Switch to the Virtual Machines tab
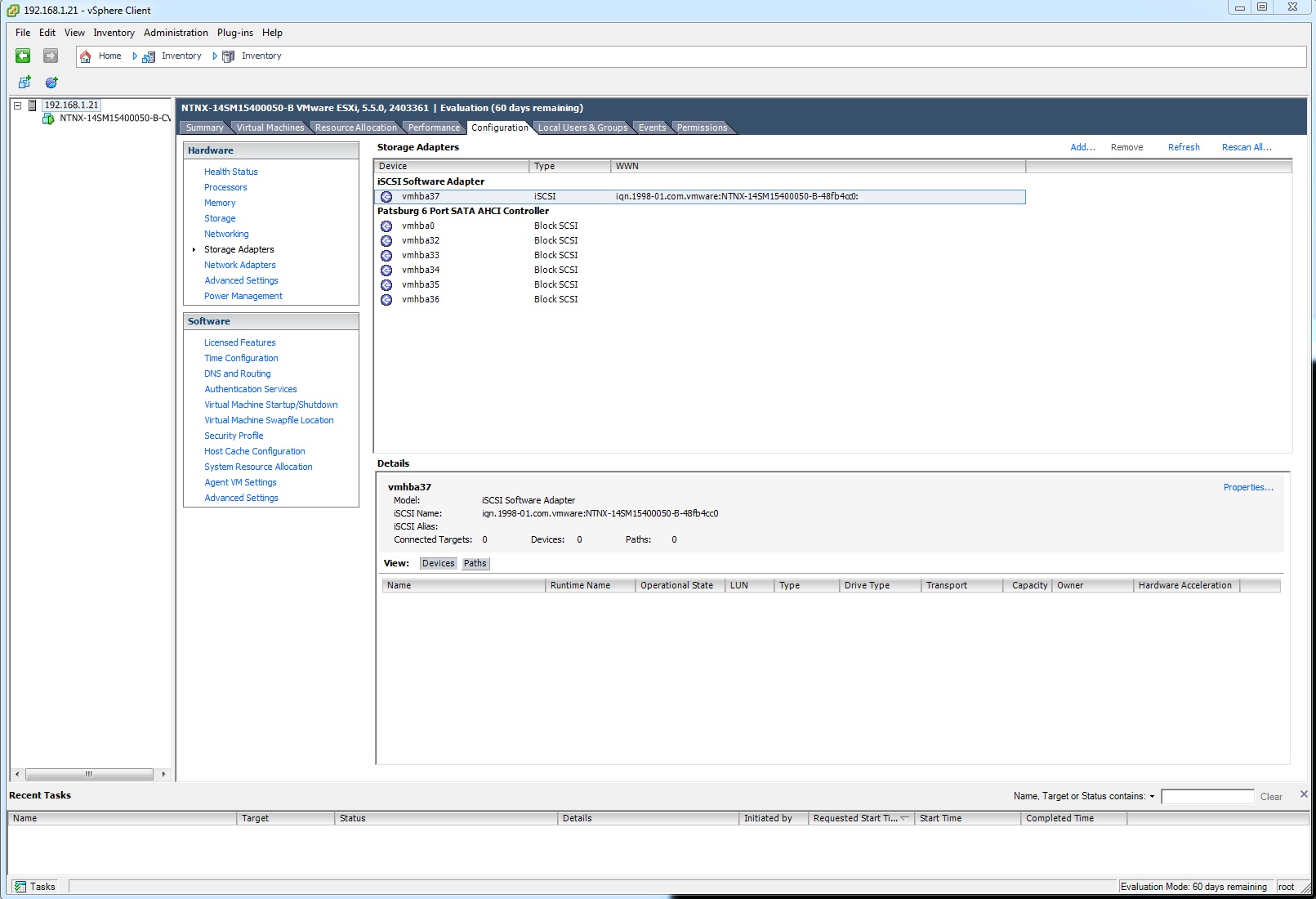The height and width of the screenshot is (899, 1316). (270, 127)
